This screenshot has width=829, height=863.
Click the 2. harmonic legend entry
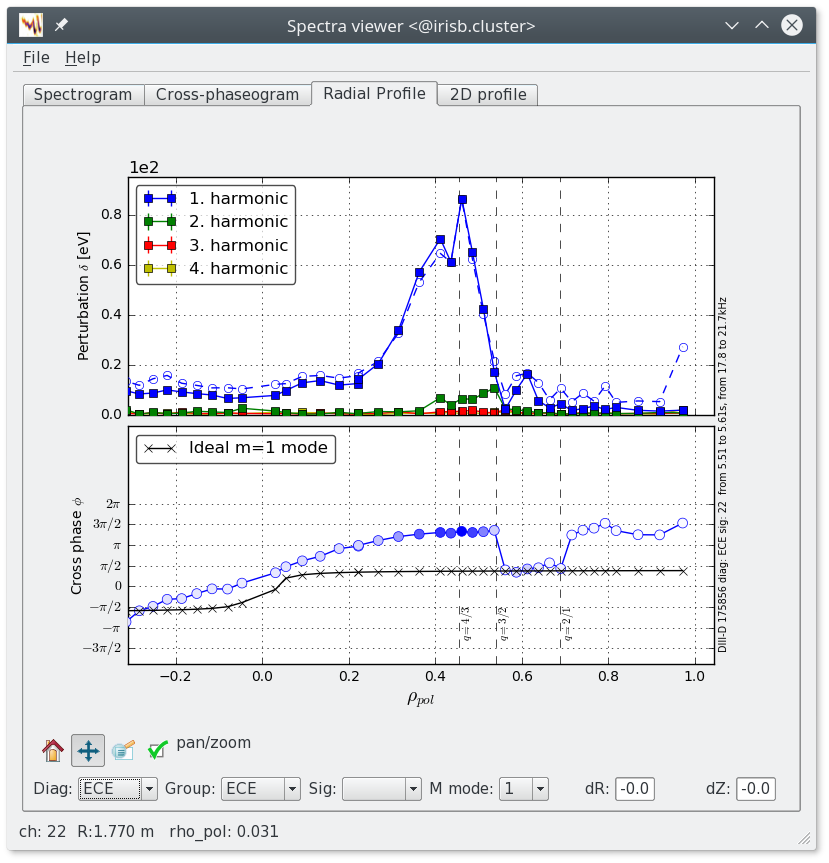216,222
